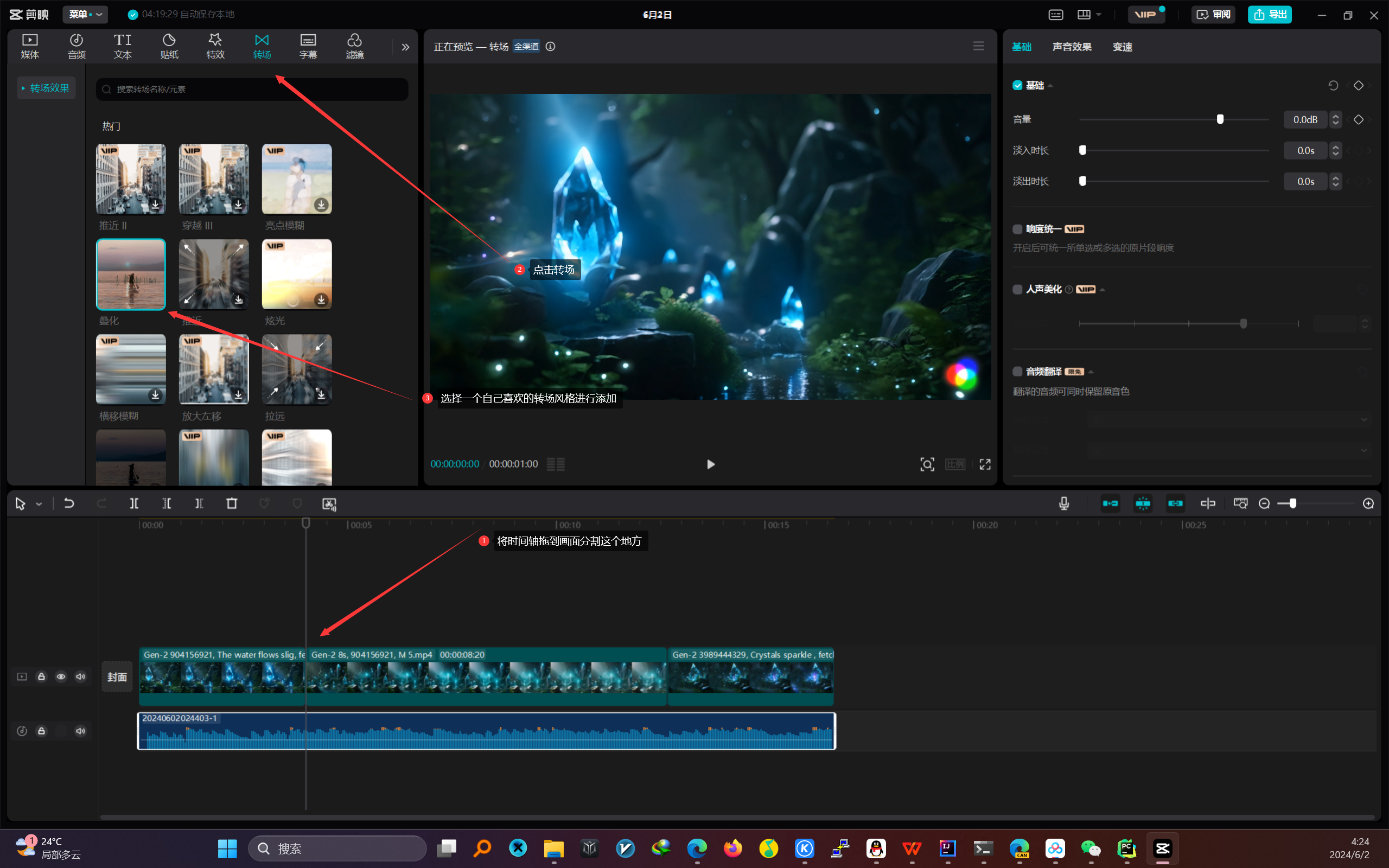Zoom in the timeline
This screenshot has height=868, width=1389.
tap(1368, 503)
